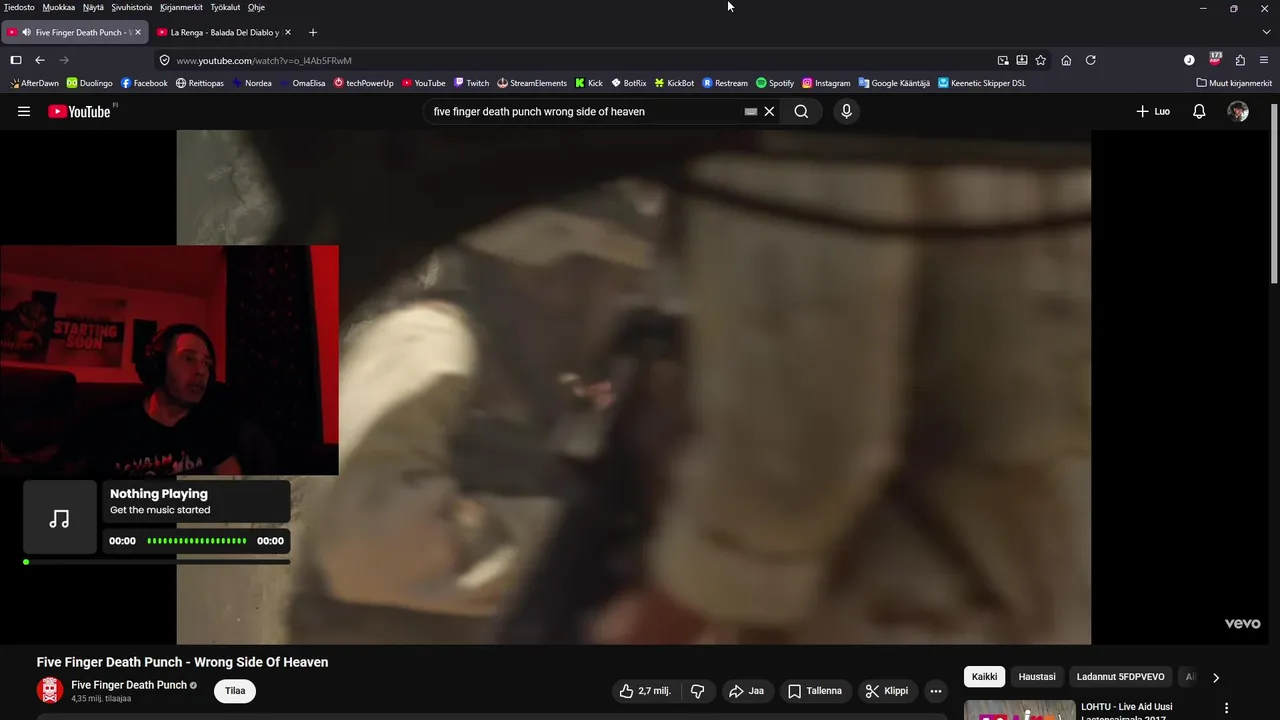
Task: Open the Muokkaa menu
Action: [59, 7]
